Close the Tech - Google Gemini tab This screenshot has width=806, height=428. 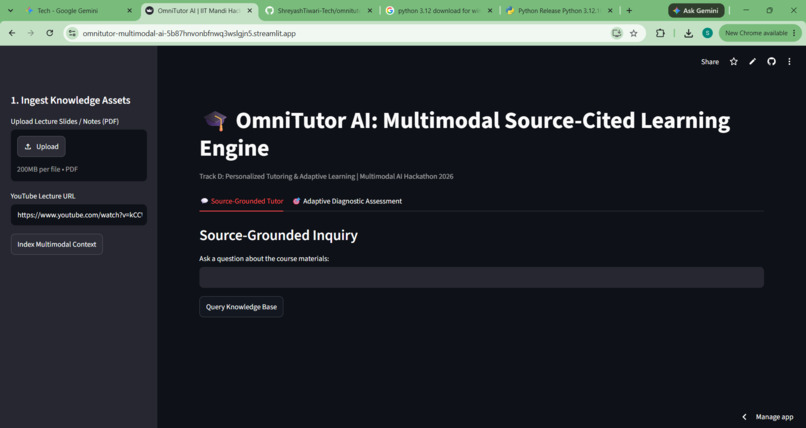(x=130, y=10)
